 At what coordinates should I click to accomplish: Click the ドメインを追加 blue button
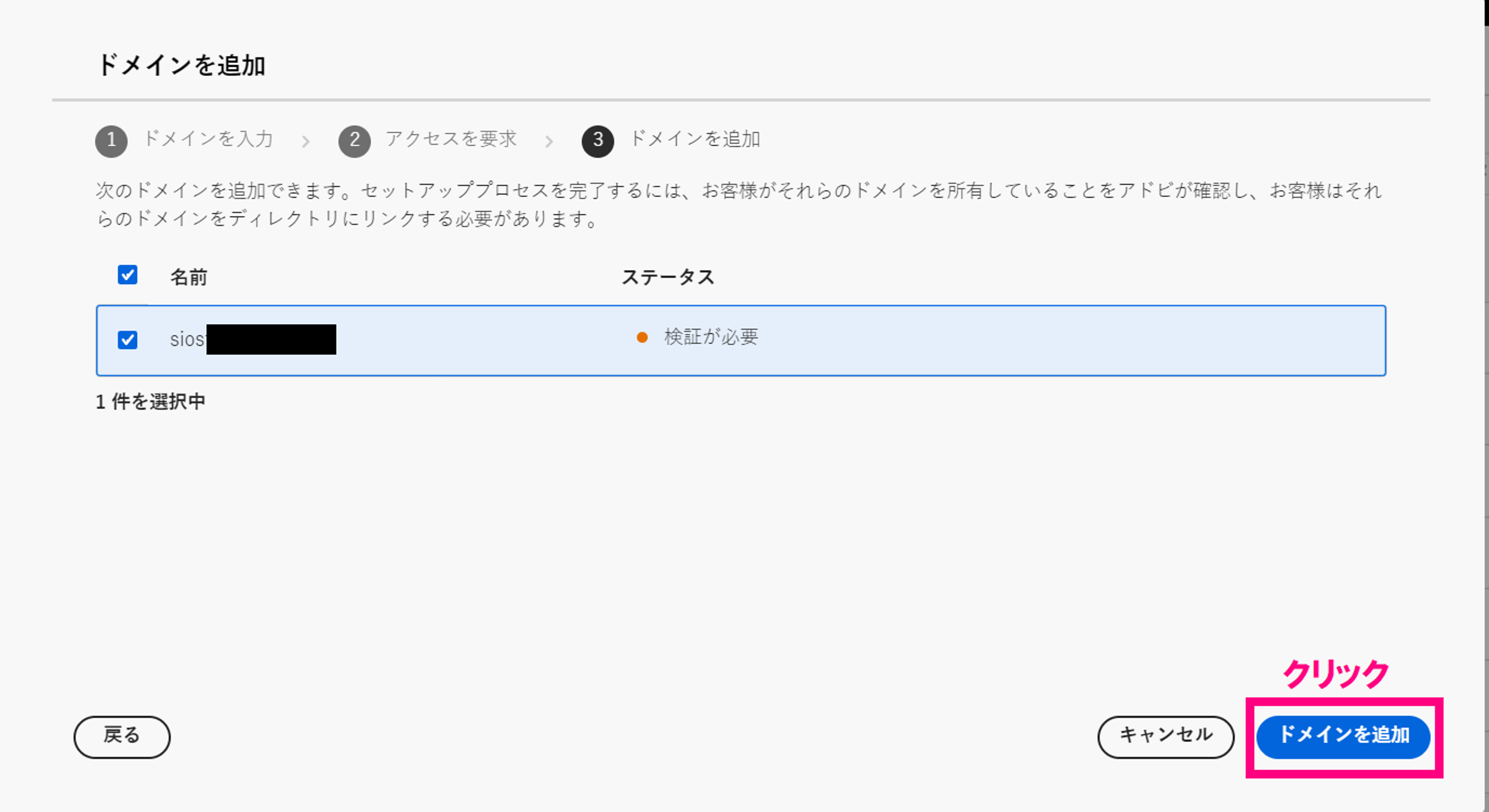coord(1343,737)
